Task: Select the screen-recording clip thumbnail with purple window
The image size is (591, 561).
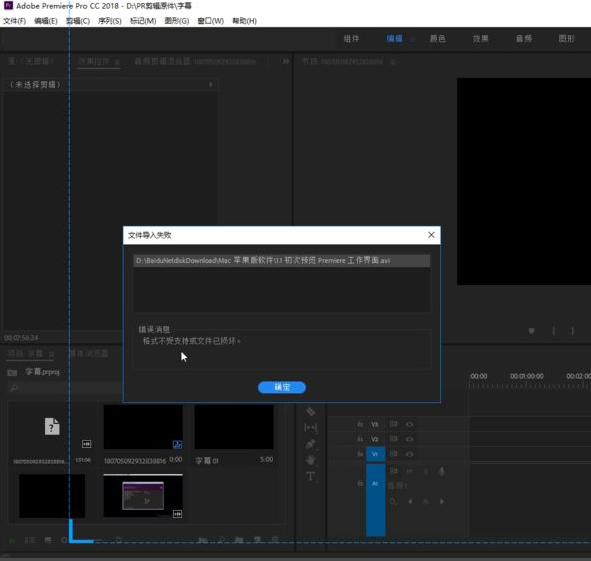Action: [x=143, y=496]
